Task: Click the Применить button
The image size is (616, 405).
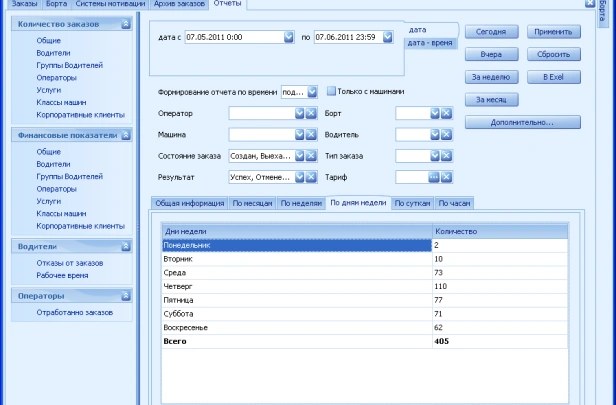Action: point(556,32)
